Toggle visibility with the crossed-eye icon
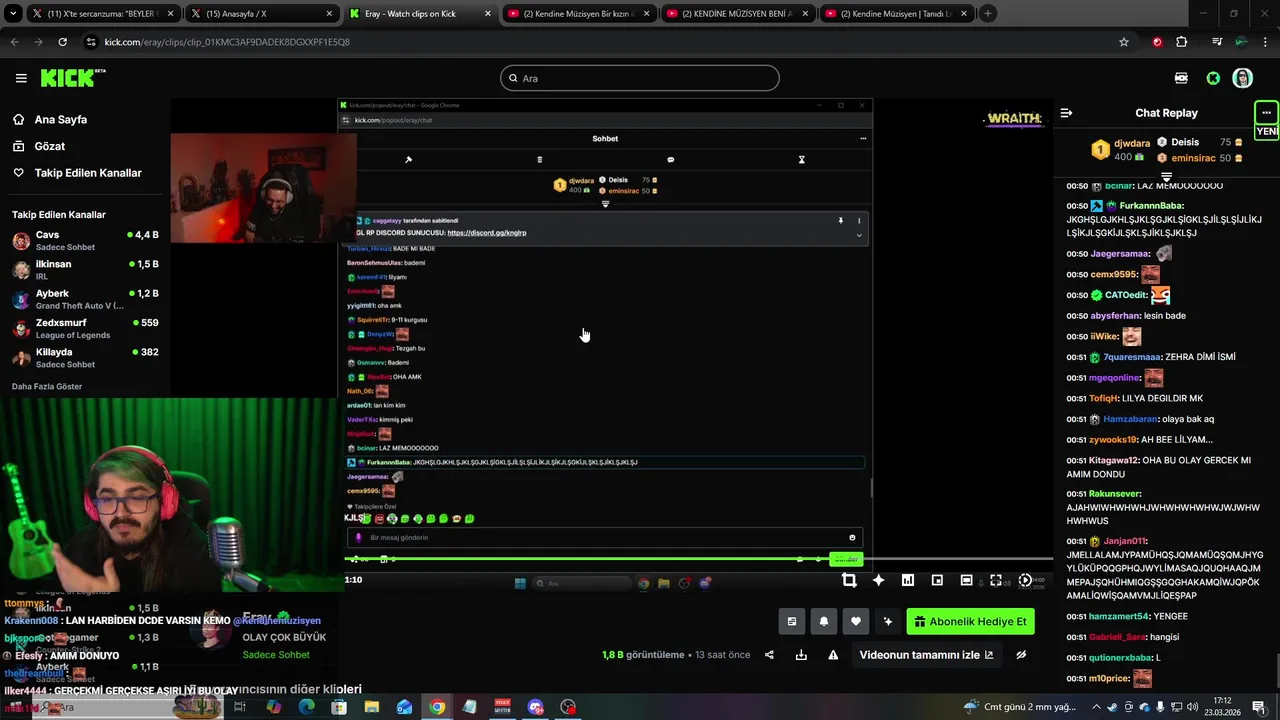 [x=1021, y=655]
